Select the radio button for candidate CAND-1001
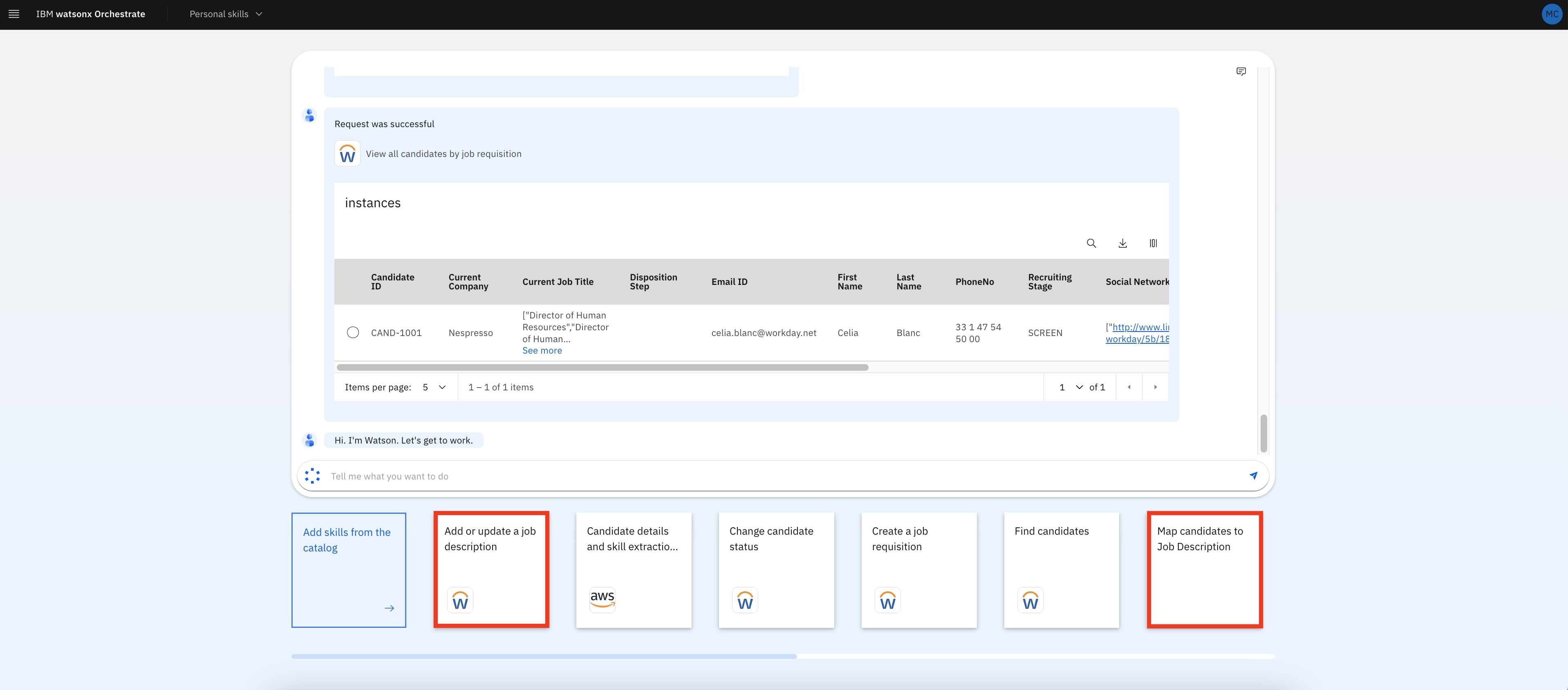Viewport: 1568px width, 690px height. point(353,332)
